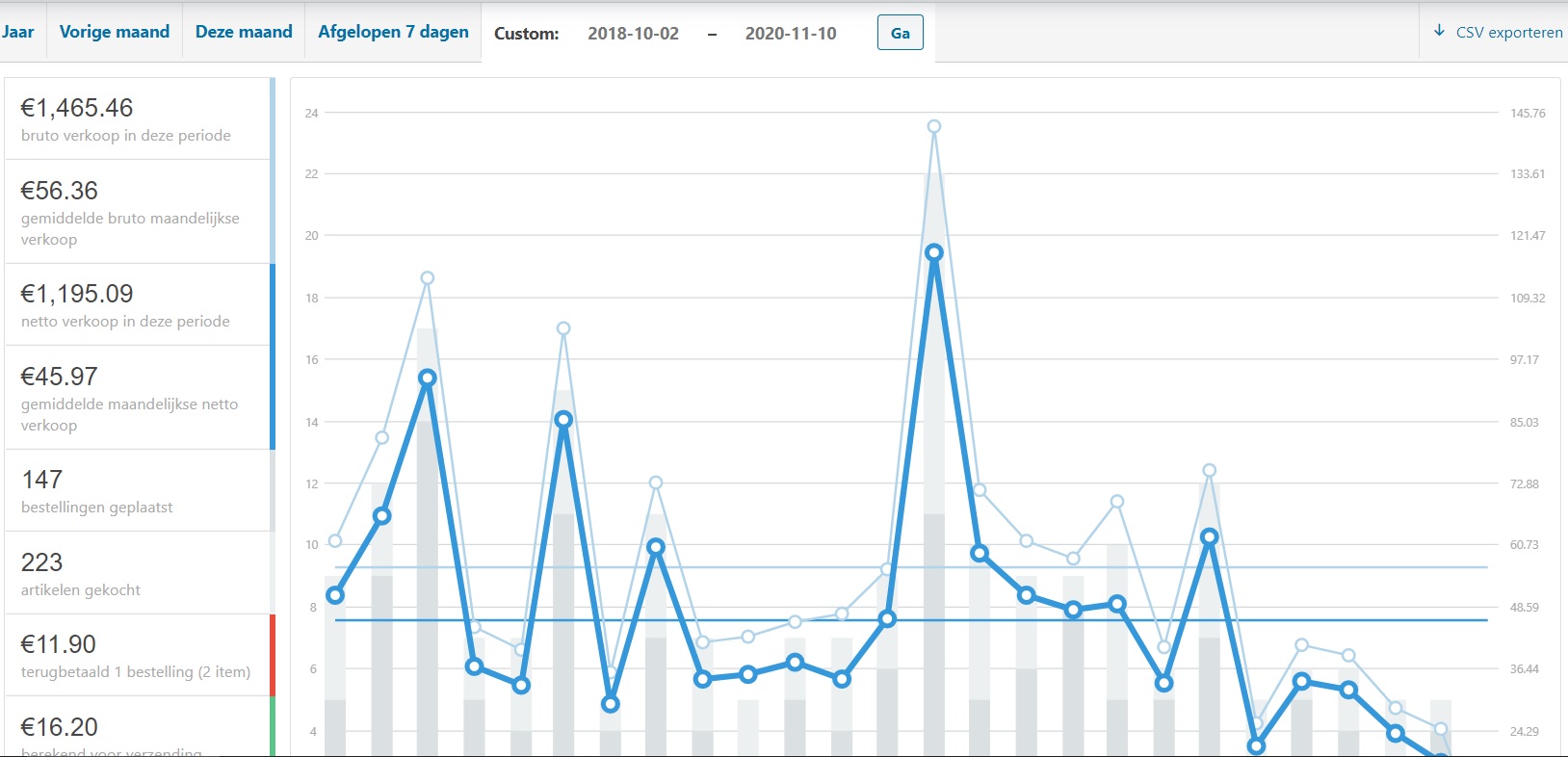The width and height of the screenshot is (1568, 757).
Task: Click y-axis order count 24
Action: tap(311, 113)
